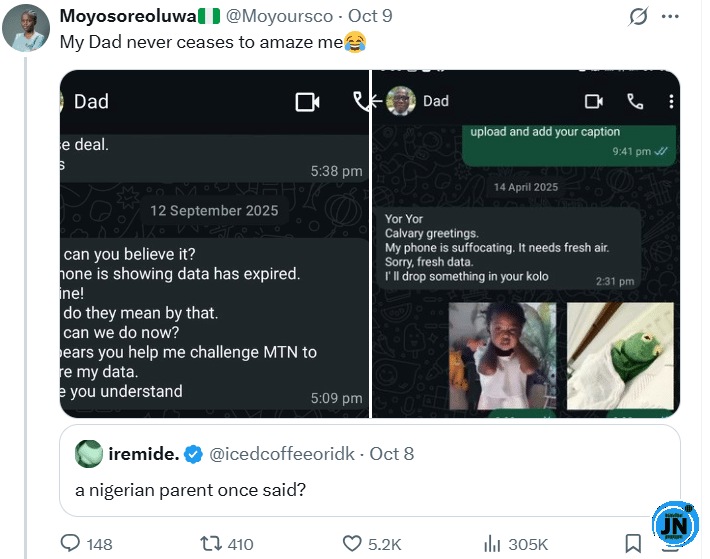The image size is (710, 559).
Task: Open the tweet's more options menu
Action: 670,17
